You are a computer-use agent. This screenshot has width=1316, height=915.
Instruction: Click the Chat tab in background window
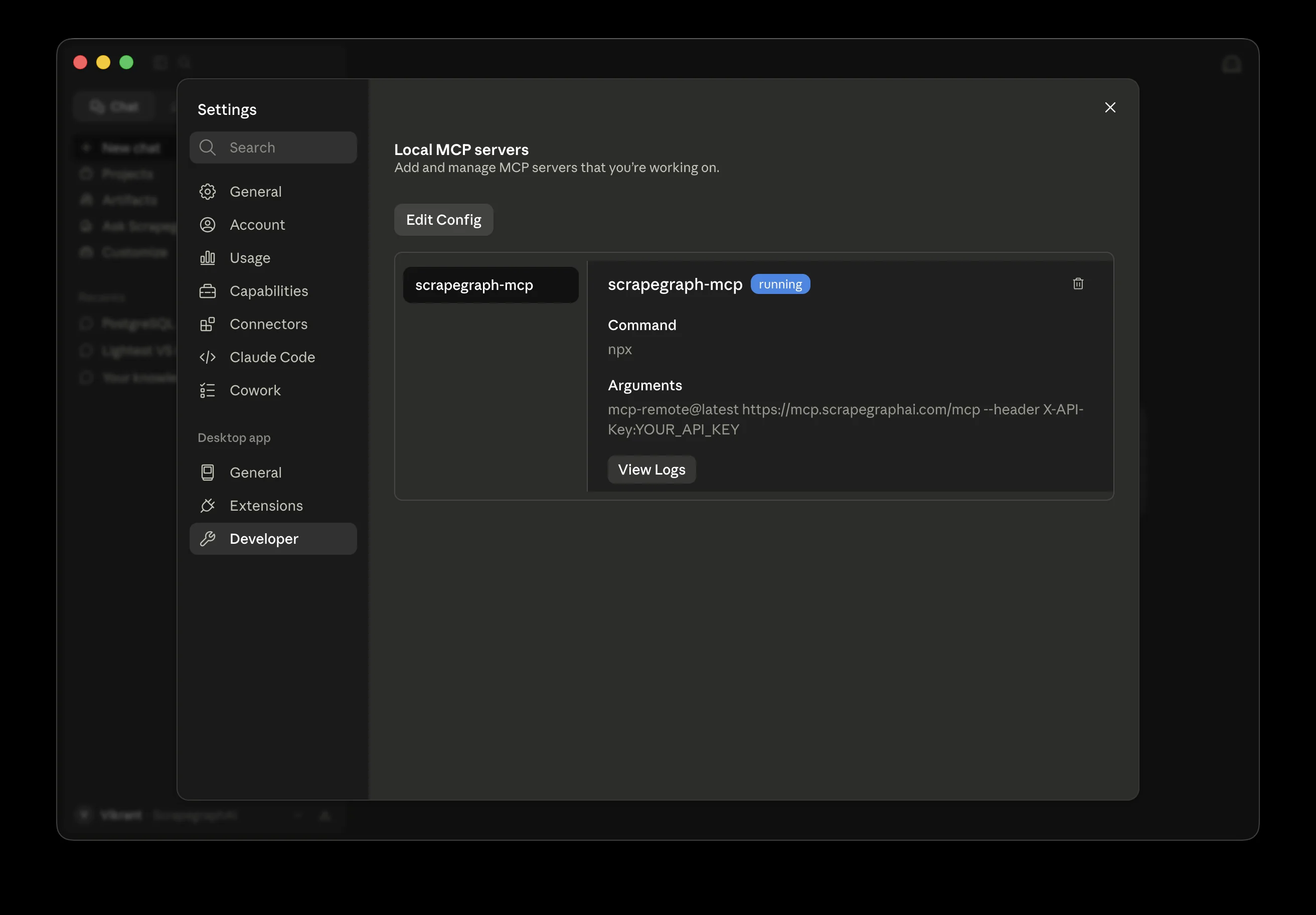point(115,107)
